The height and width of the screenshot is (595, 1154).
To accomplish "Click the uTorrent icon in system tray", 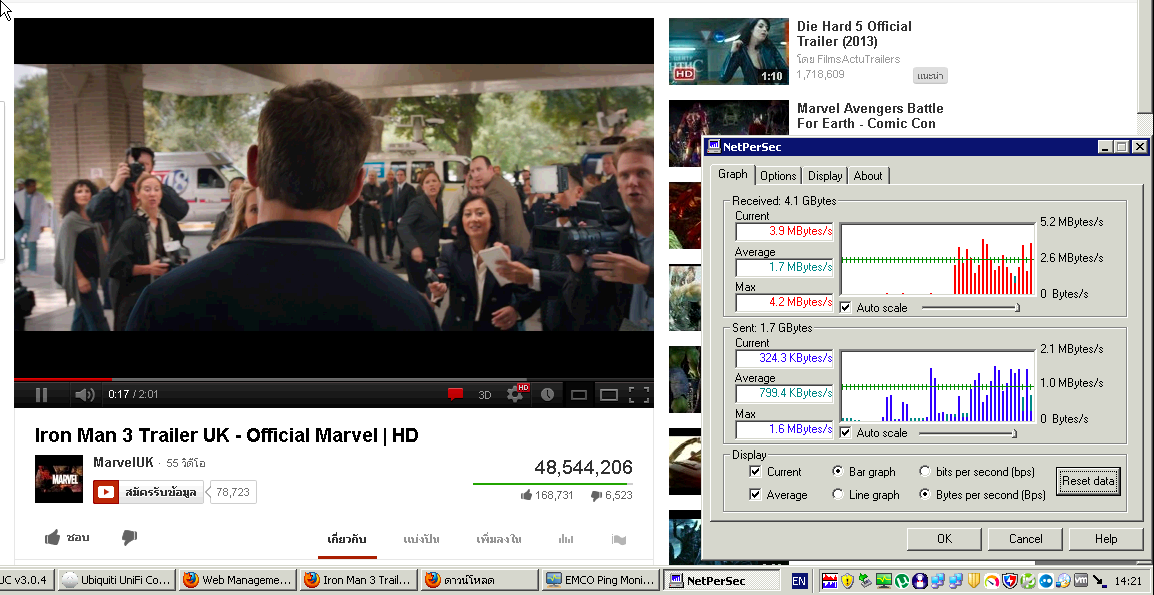I will [901, 580].
